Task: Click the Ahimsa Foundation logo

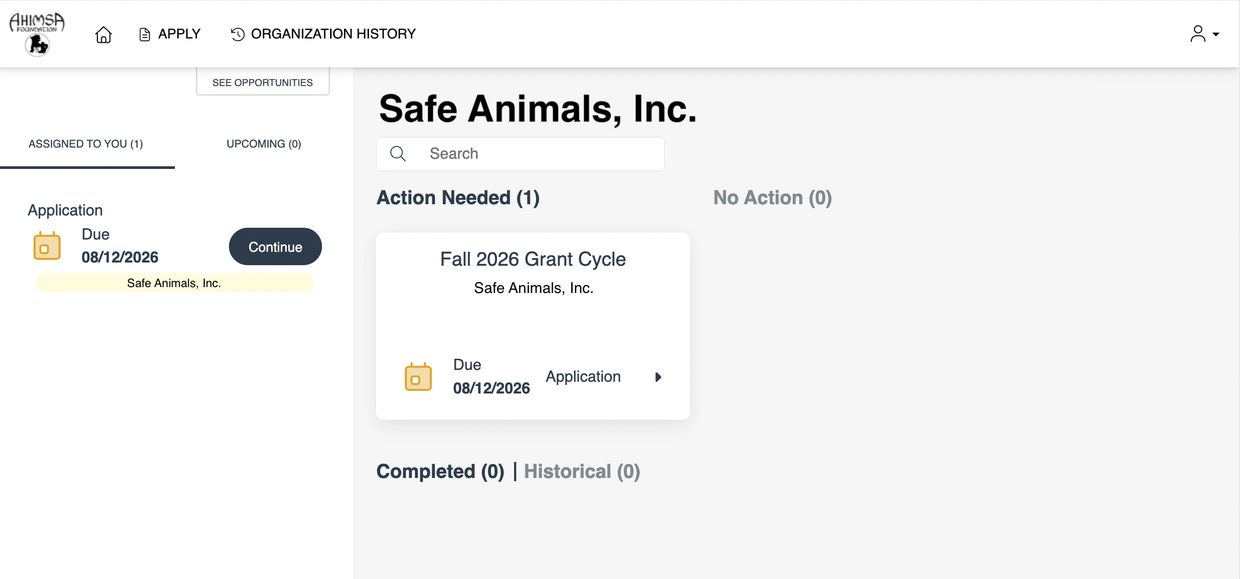Action: point(37,34)
